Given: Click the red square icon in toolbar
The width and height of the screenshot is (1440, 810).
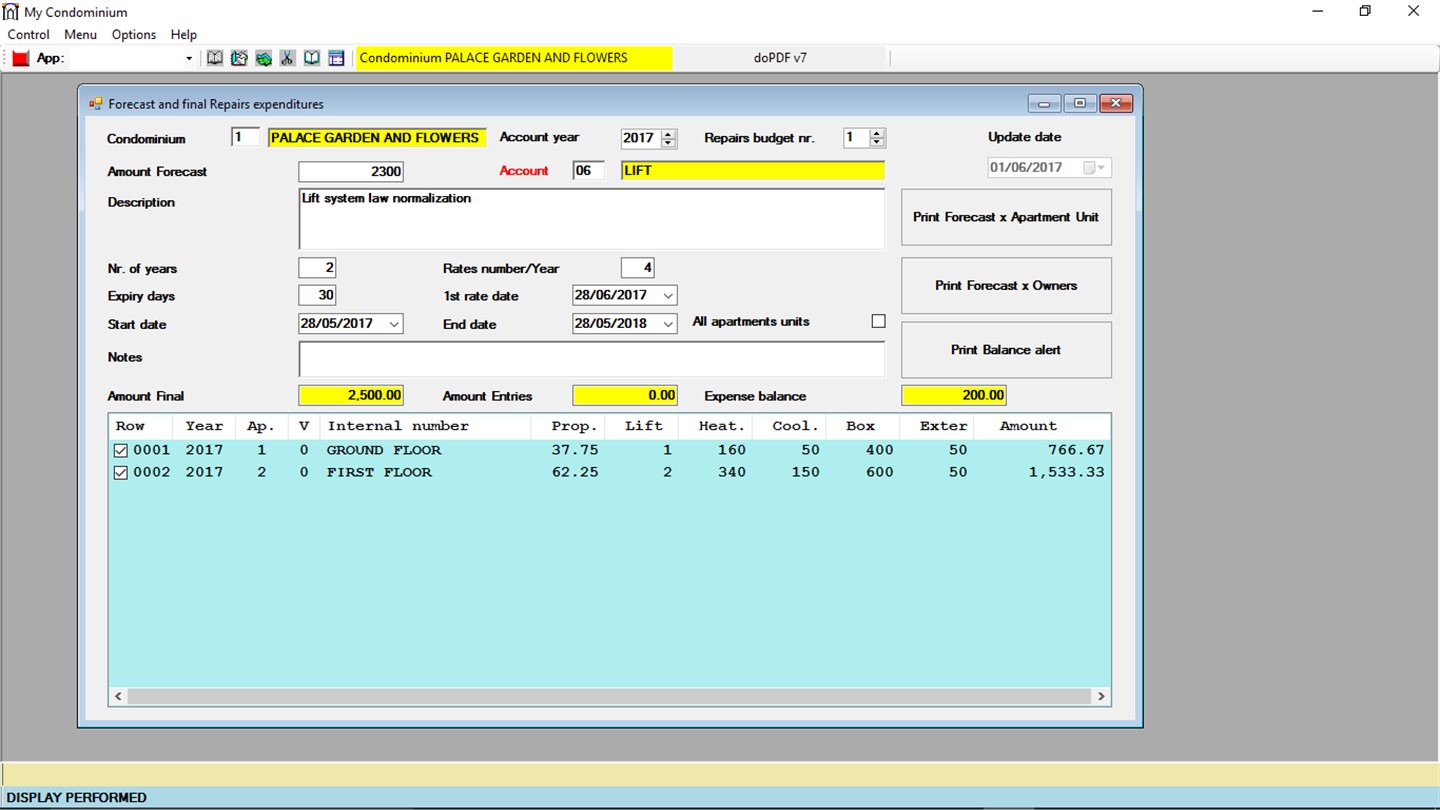Looking at the screenshot, I should (21, 58).
